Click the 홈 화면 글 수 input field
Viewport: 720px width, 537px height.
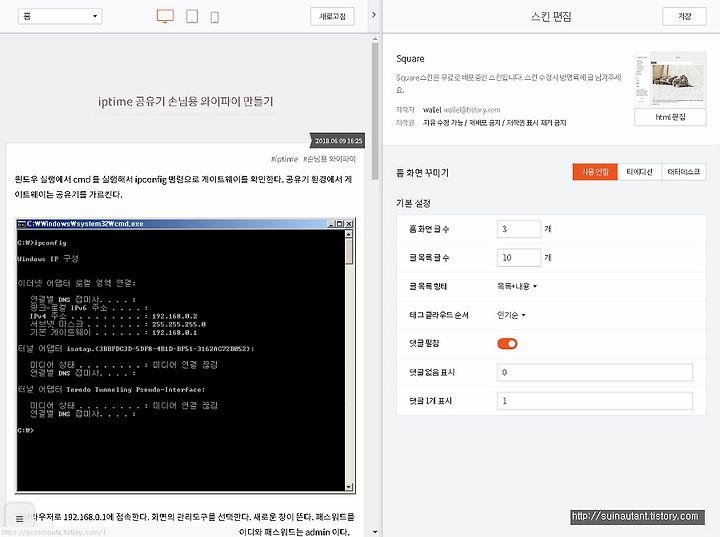(519, 229)
